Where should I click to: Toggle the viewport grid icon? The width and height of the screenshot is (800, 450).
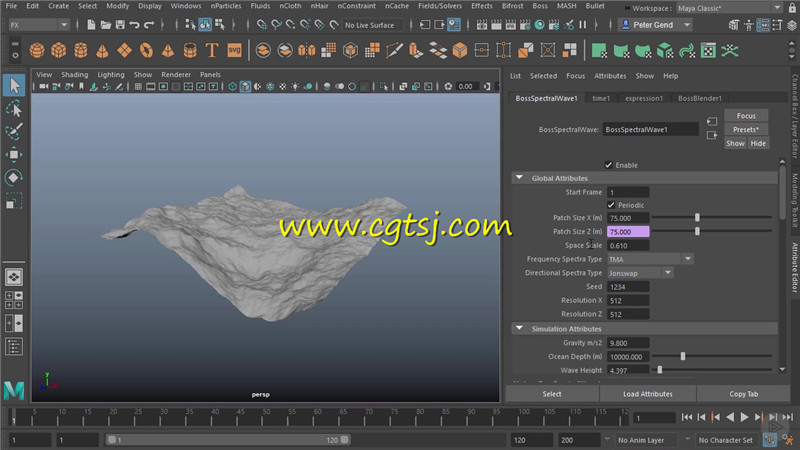138,87
